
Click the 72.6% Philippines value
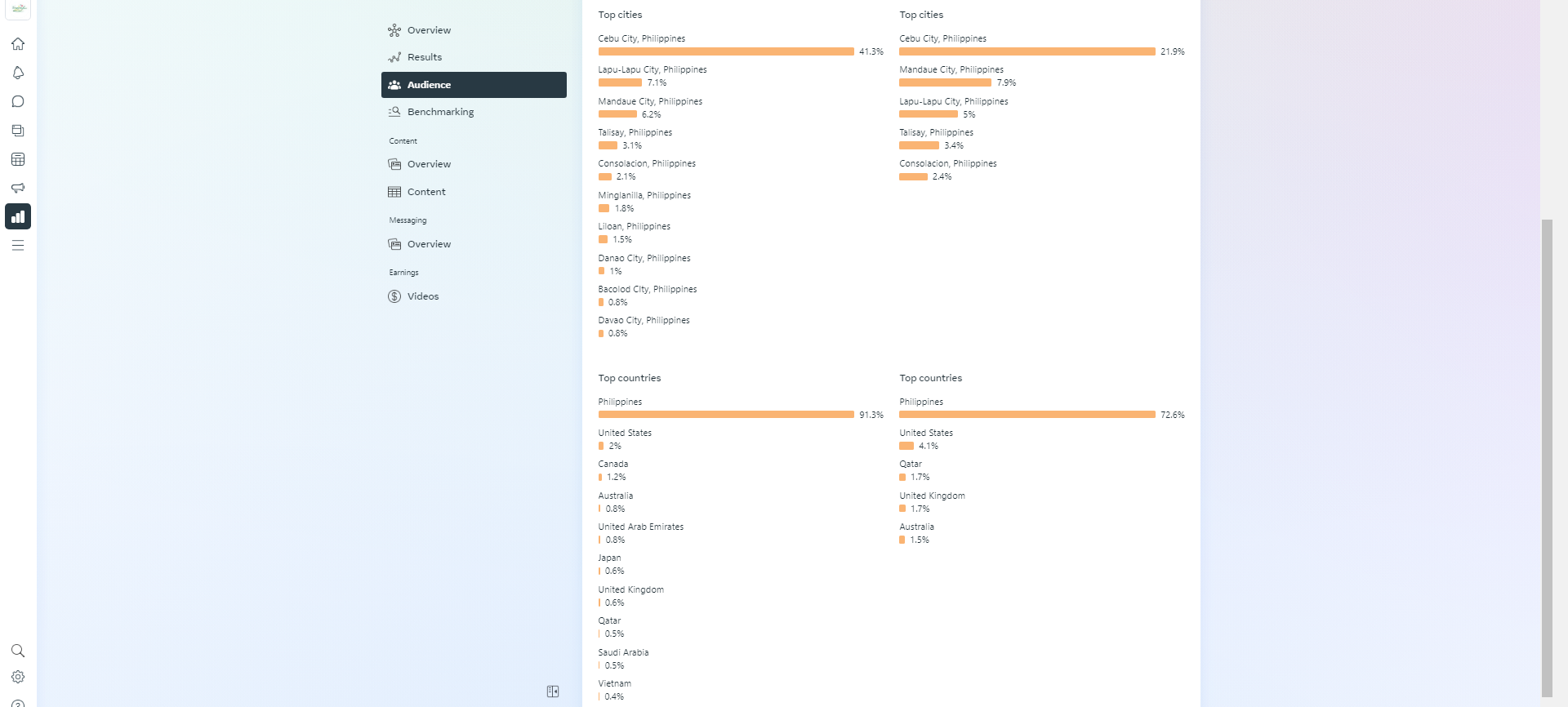(1173, 415)
